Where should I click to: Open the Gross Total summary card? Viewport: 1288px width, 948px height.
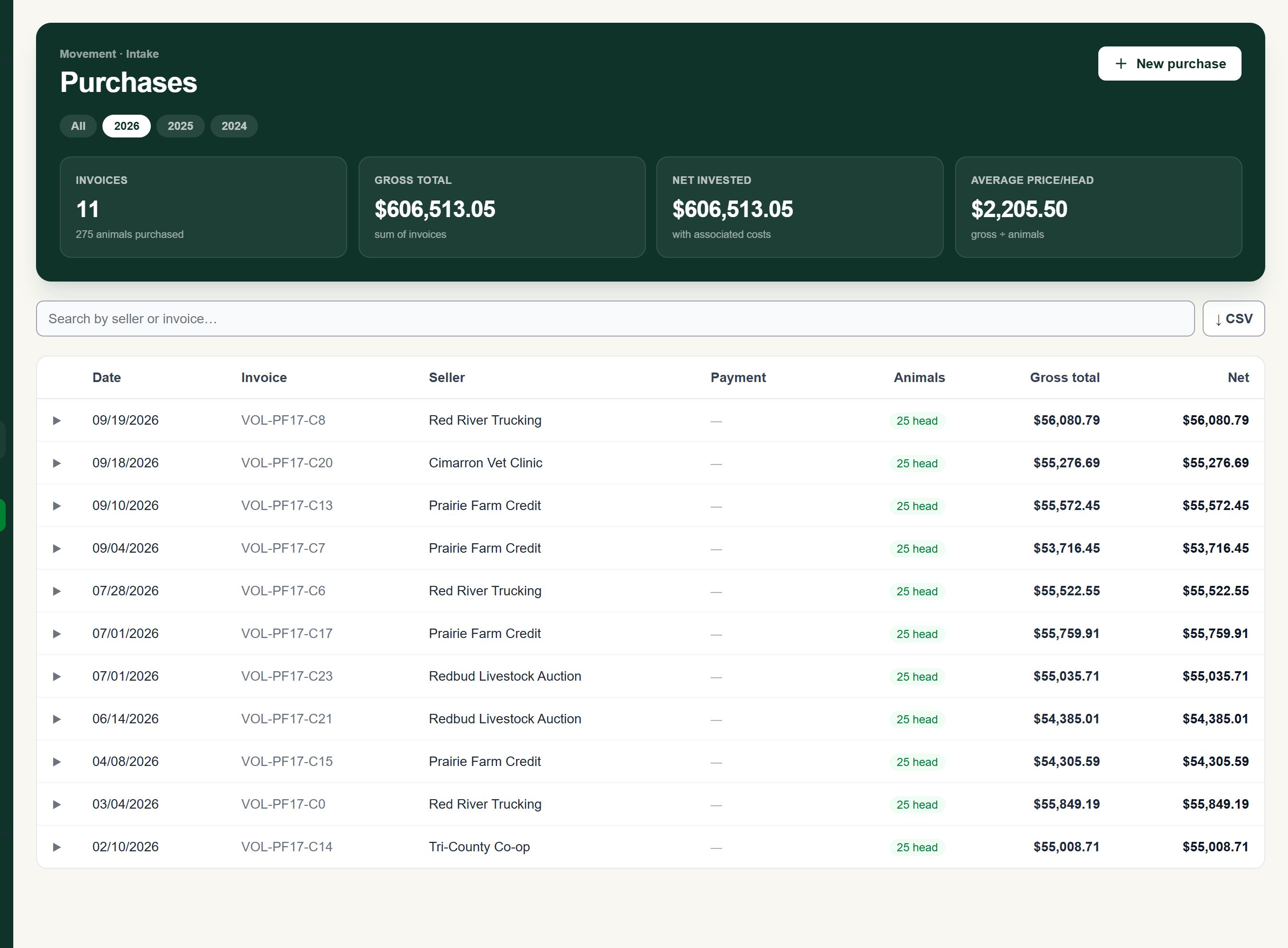tap(502, 207)
